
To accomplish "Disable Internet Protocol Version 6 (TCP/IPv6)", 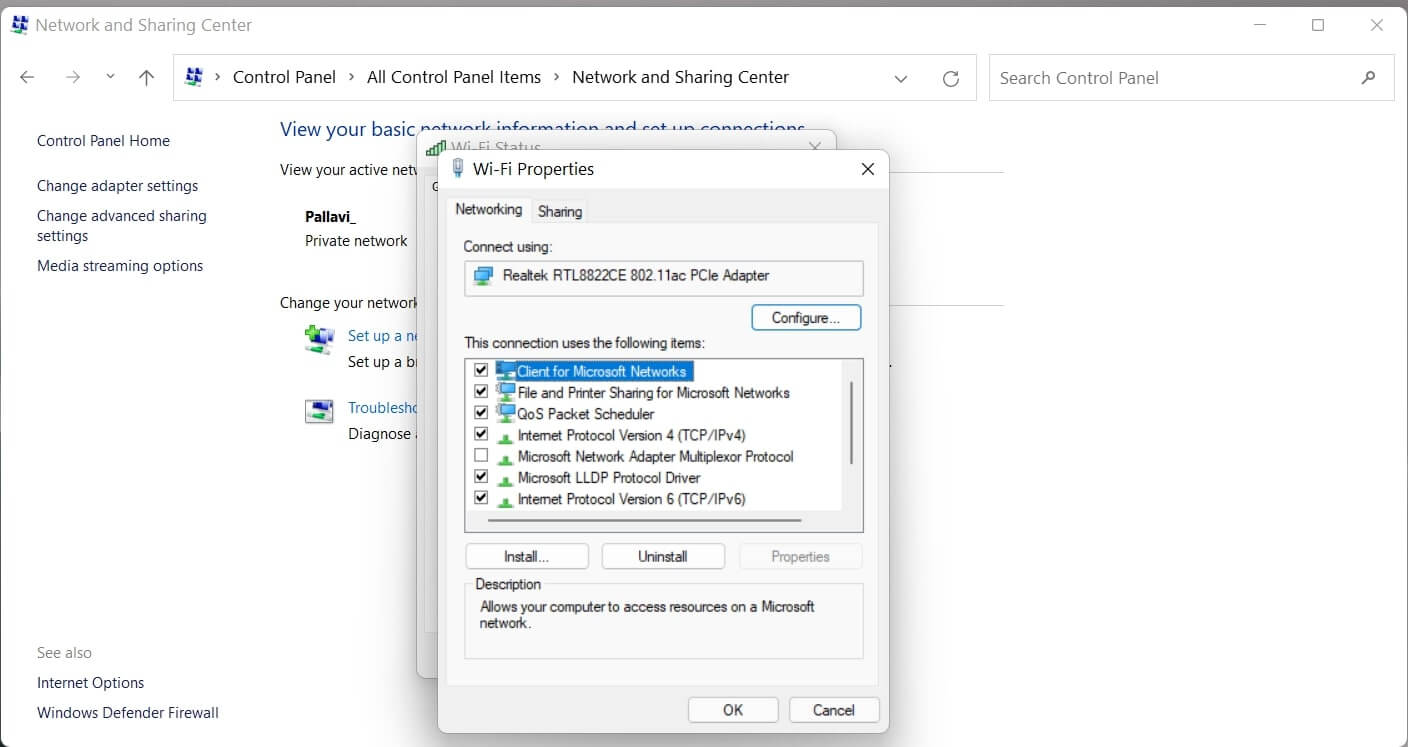I will [x=481, y=497].
